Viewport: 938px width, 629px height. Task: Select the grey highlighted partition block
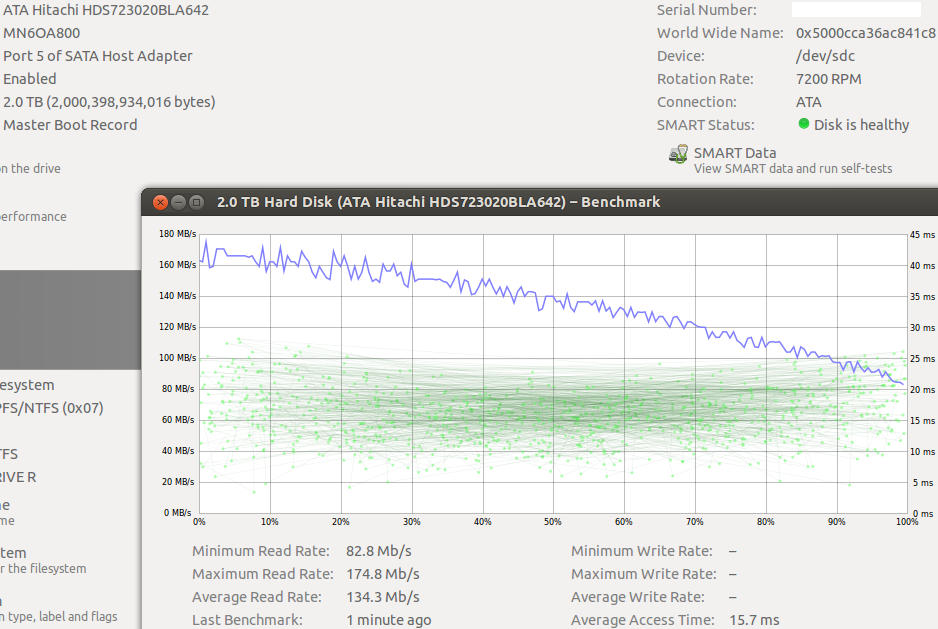click(70, 320)
